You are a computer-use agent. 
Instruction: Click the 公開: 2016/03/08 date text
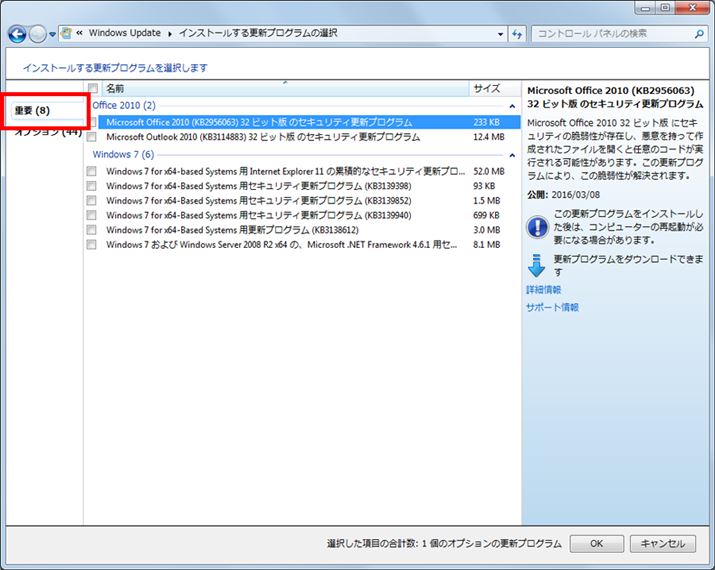pyautogui.click(x=564, y=195)
